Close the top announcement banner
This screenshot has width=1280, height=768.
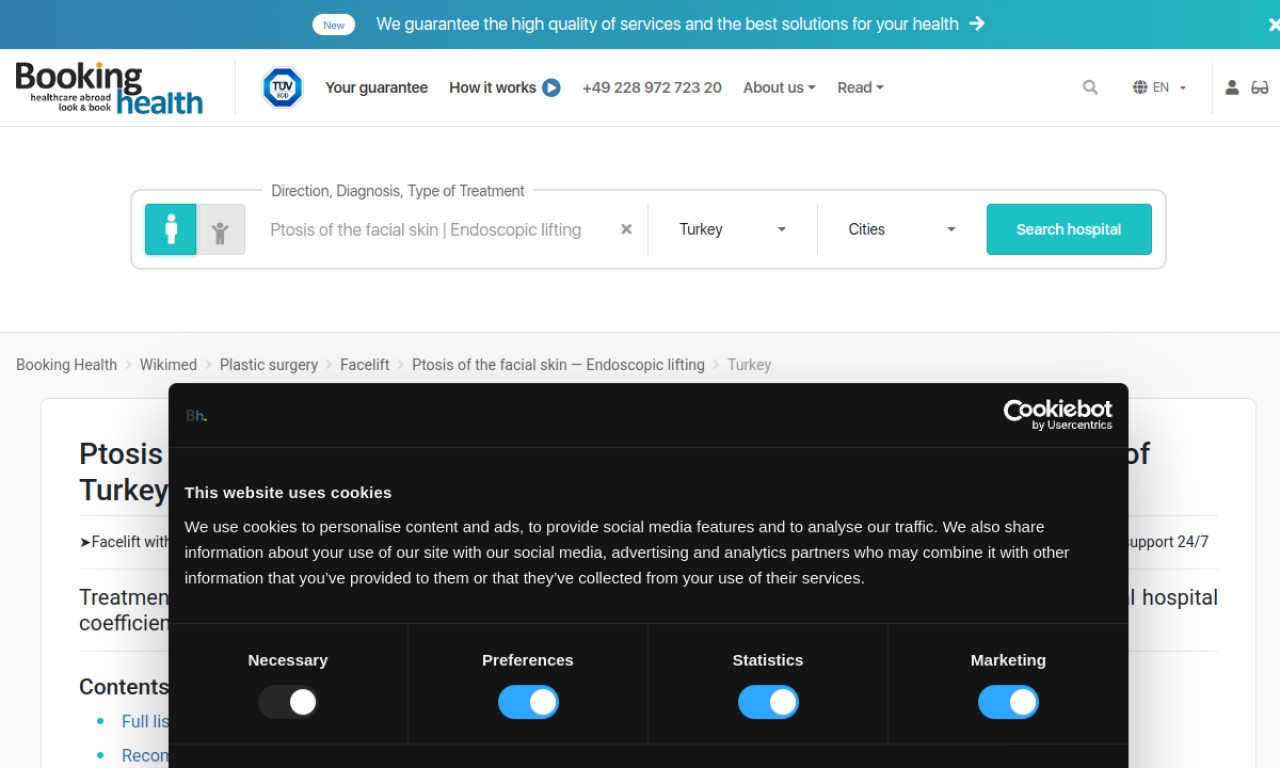coord(1273,24)
